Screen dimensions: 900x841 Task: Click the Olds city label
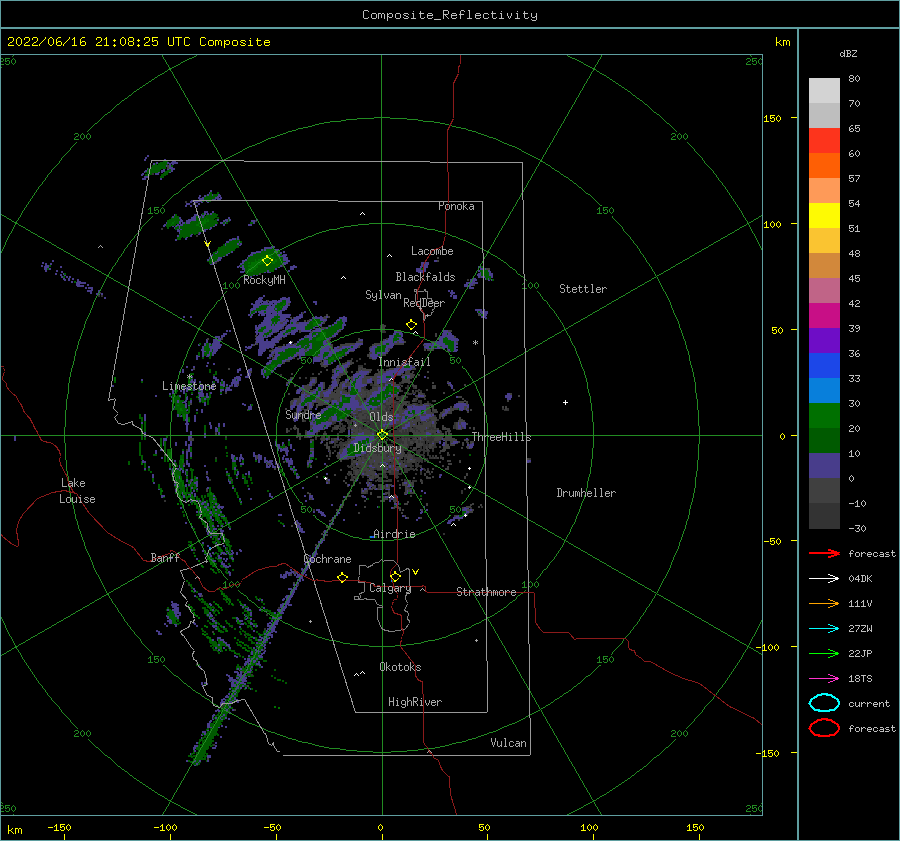click(381, 417)
